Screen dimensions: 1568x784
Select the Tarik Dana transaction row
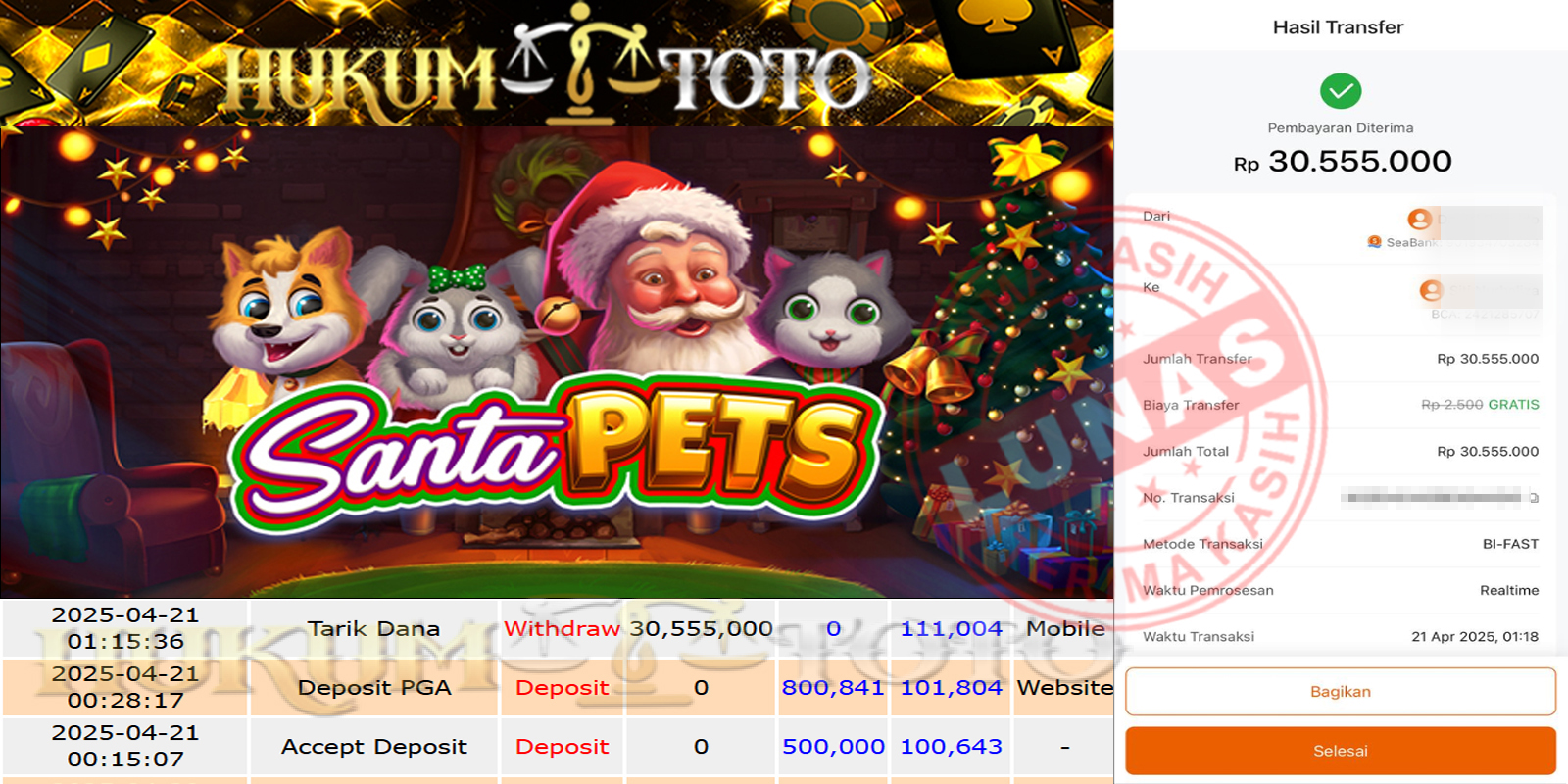pyautogui.click(x=557, y=628)
